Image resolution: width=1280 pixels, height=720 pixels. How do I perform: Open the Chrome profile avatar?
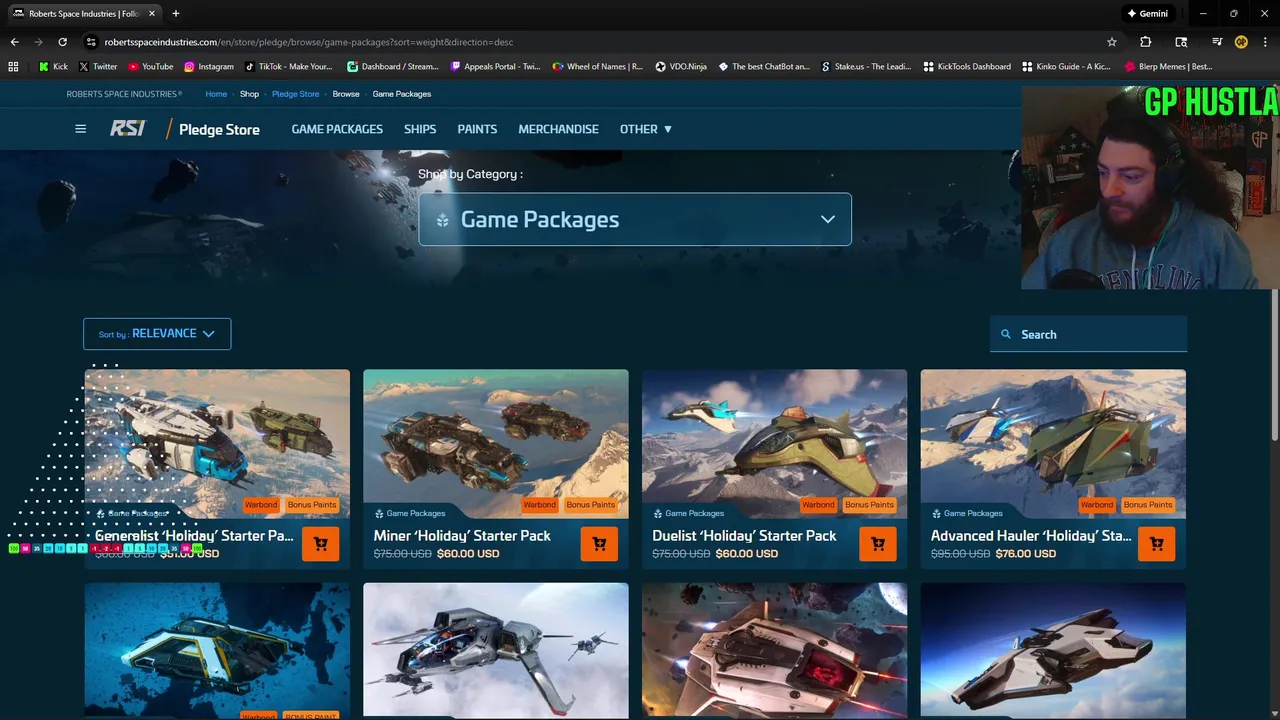(x=1241, y=42)
